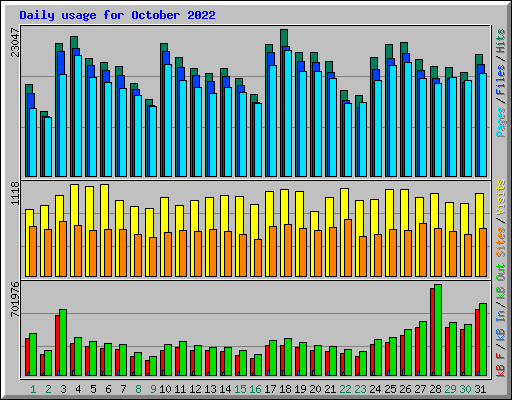Click day 28's tall red kB F bar
The width and height of the screenshot is (512, 400).
(432, 332)
